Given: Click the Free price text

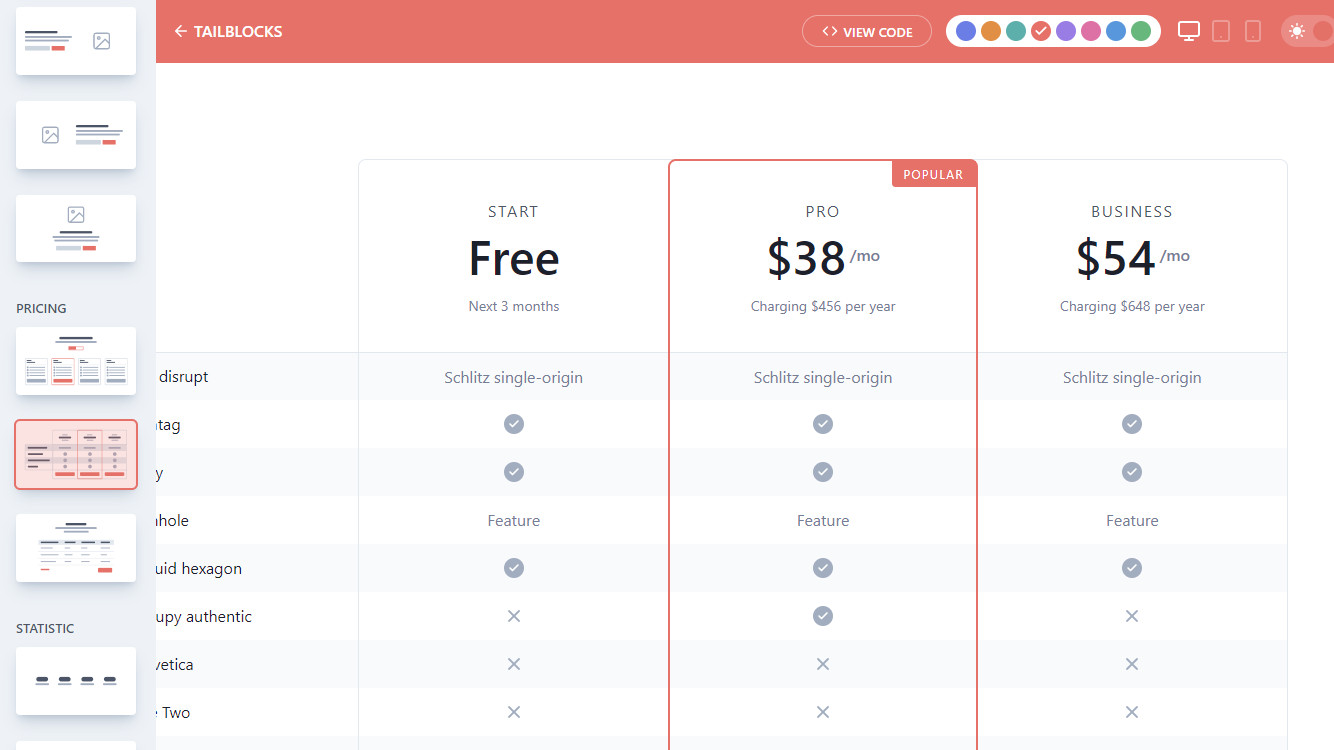Looking at the screenshot, I should pos(514,258).
